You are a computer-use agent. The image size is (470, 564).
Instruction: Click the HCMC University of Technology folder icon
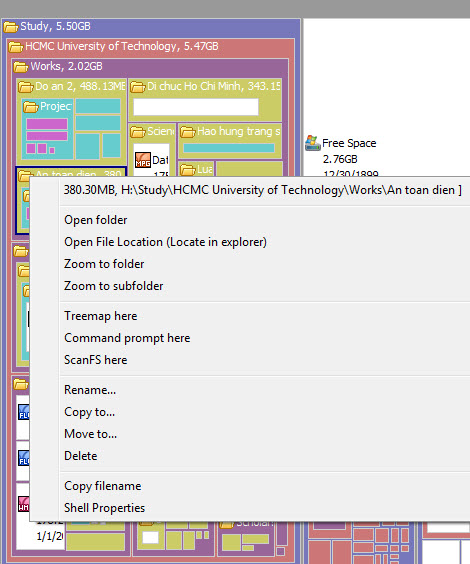click(15, 47)
